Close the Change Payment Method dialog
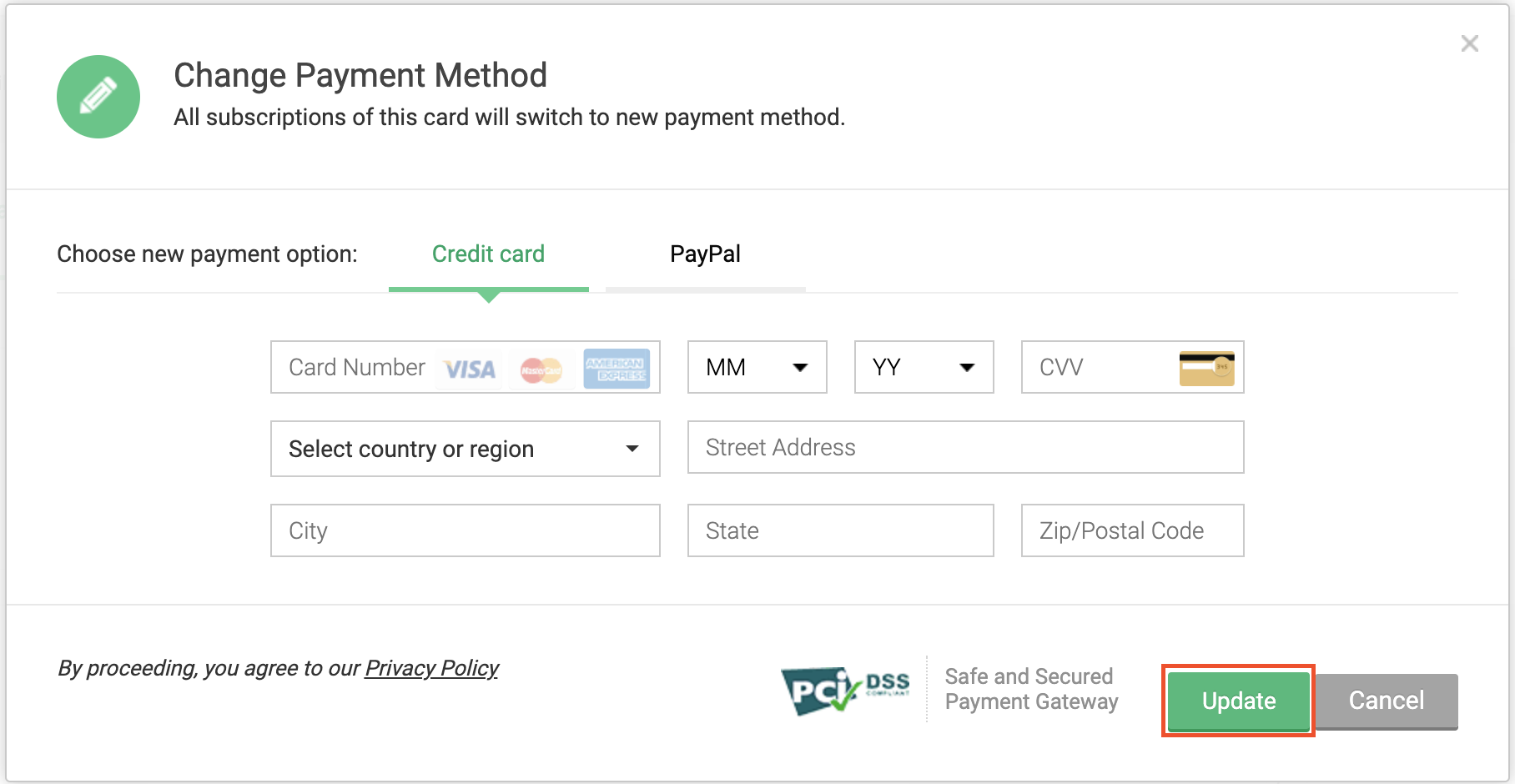Image resolution: width=1515 pixels, height=784 pixels. (x=1469, y=43)
